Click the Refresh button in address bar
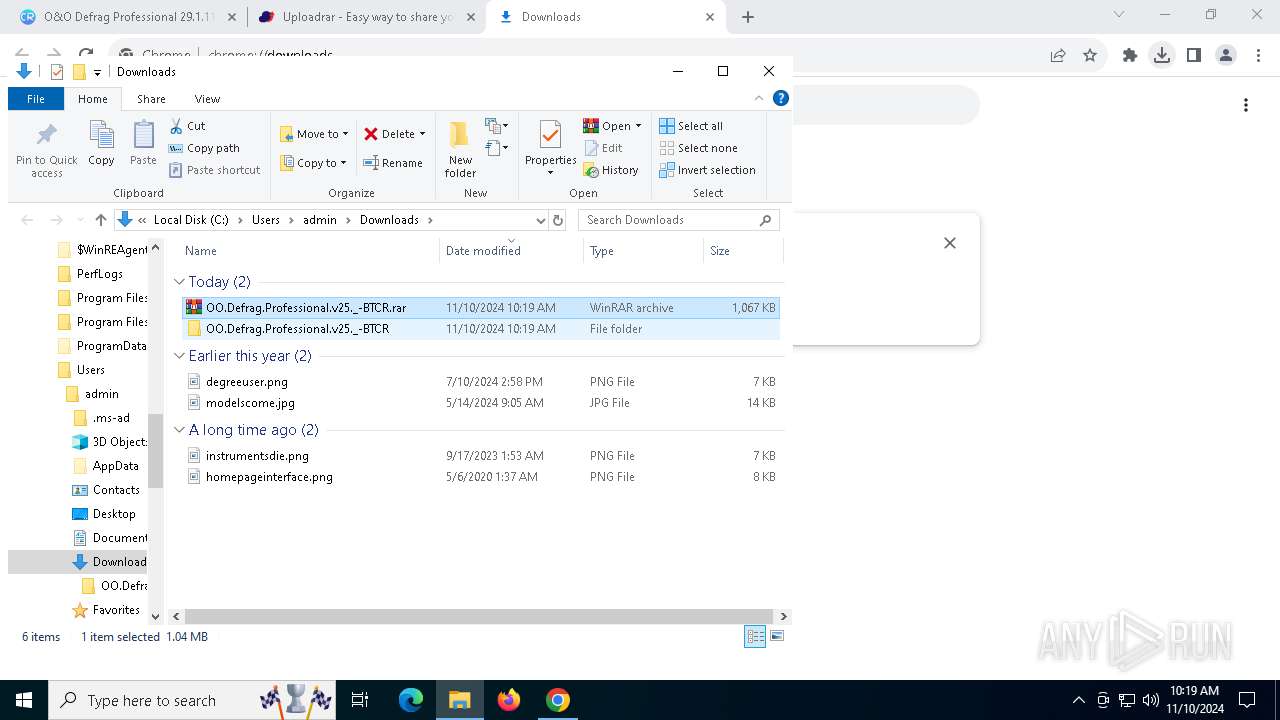This screenshot has height=720, width=1280. click(x=558, y=220)
